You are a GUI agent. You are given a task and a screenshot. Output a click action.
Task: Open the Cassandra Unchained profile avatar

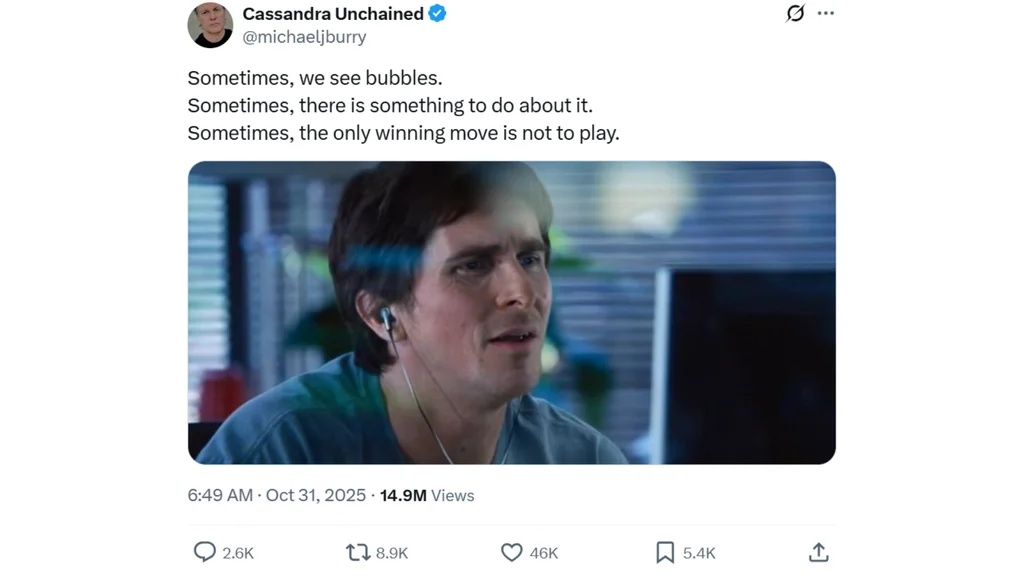click(210, 25)
